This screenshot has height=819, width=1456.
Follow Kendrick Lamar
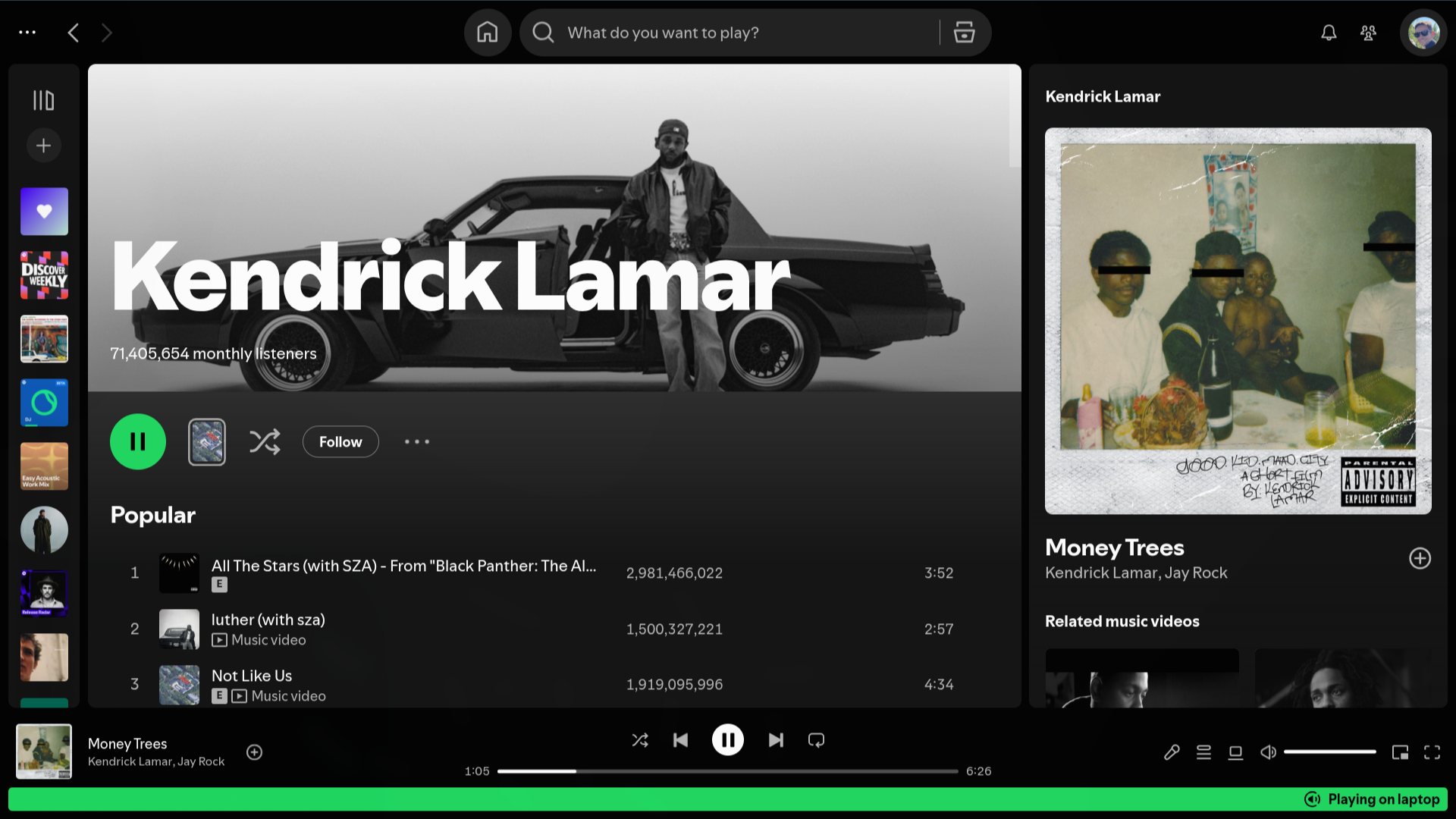coord(340,441)
